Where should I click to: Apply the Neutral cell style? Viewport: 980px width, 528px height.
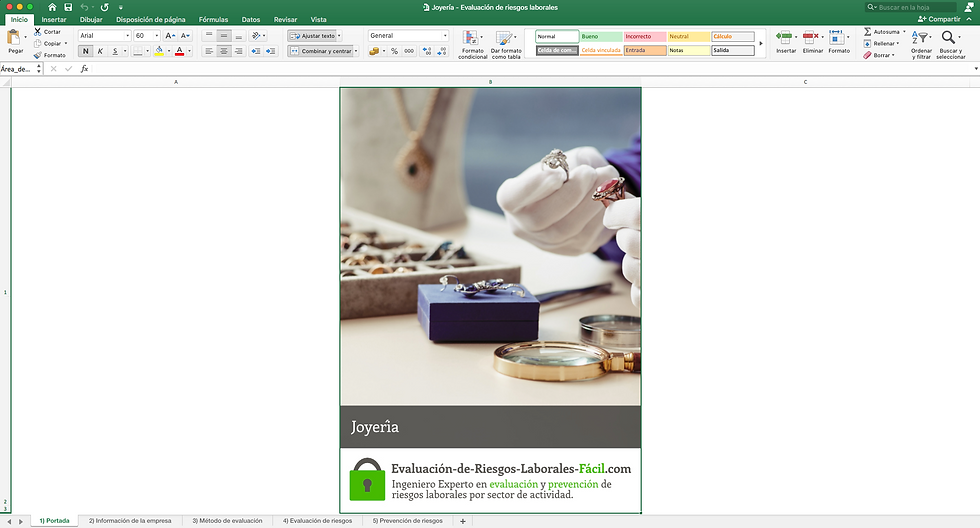click(x=689, y=36)
